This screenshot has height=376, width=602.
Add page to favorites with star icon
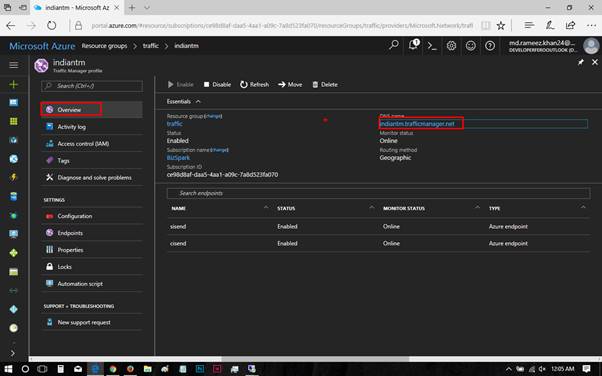tap(501, 26)
